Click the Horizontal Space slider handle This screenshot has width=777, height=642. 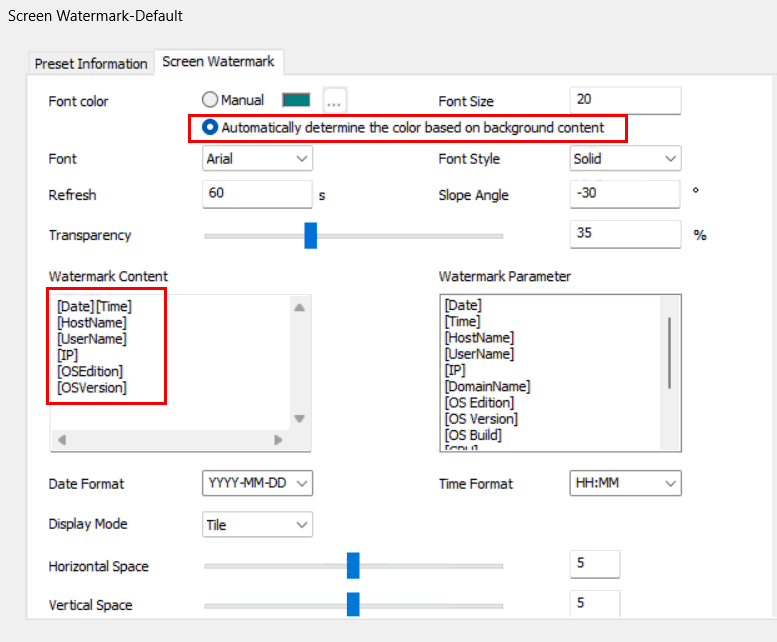[353, 566]
